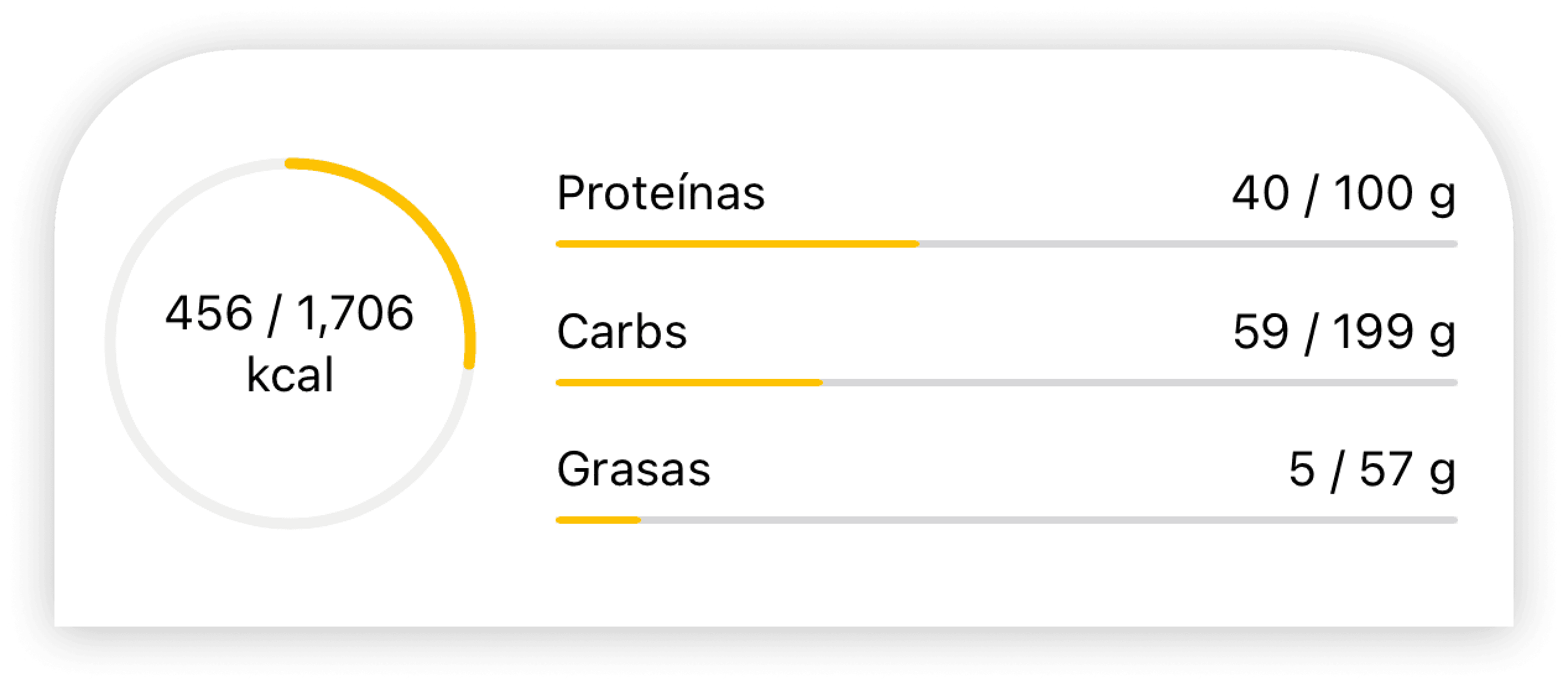Select the Proteínas label
Viewport: 1568px width, 686px height.
coord(660,194)
